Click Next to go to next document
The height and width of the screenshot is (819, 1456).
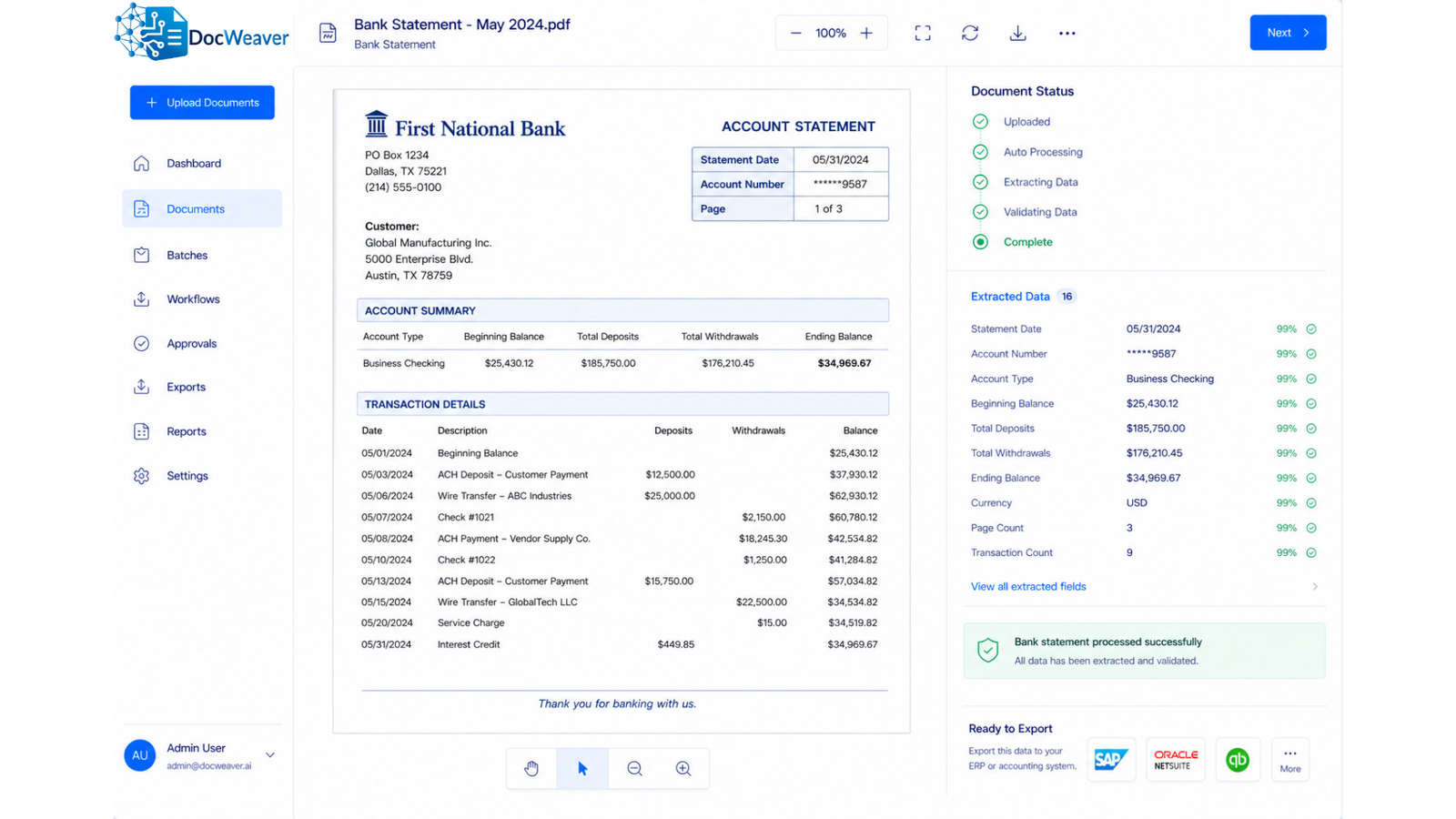pos(1288,33)
